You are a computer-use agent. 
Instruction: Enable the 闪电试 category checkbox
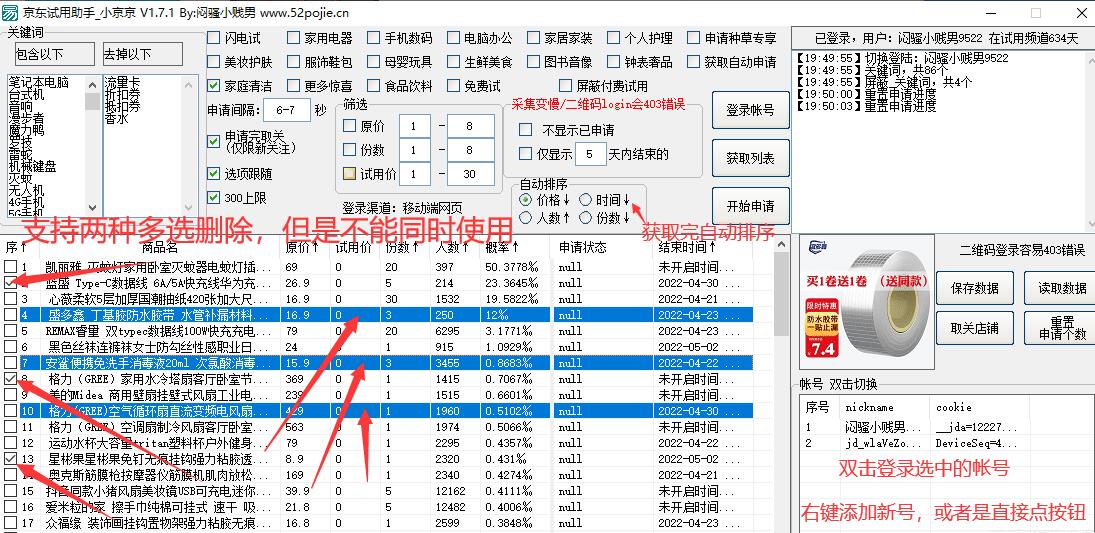click(x=214, y=38)
